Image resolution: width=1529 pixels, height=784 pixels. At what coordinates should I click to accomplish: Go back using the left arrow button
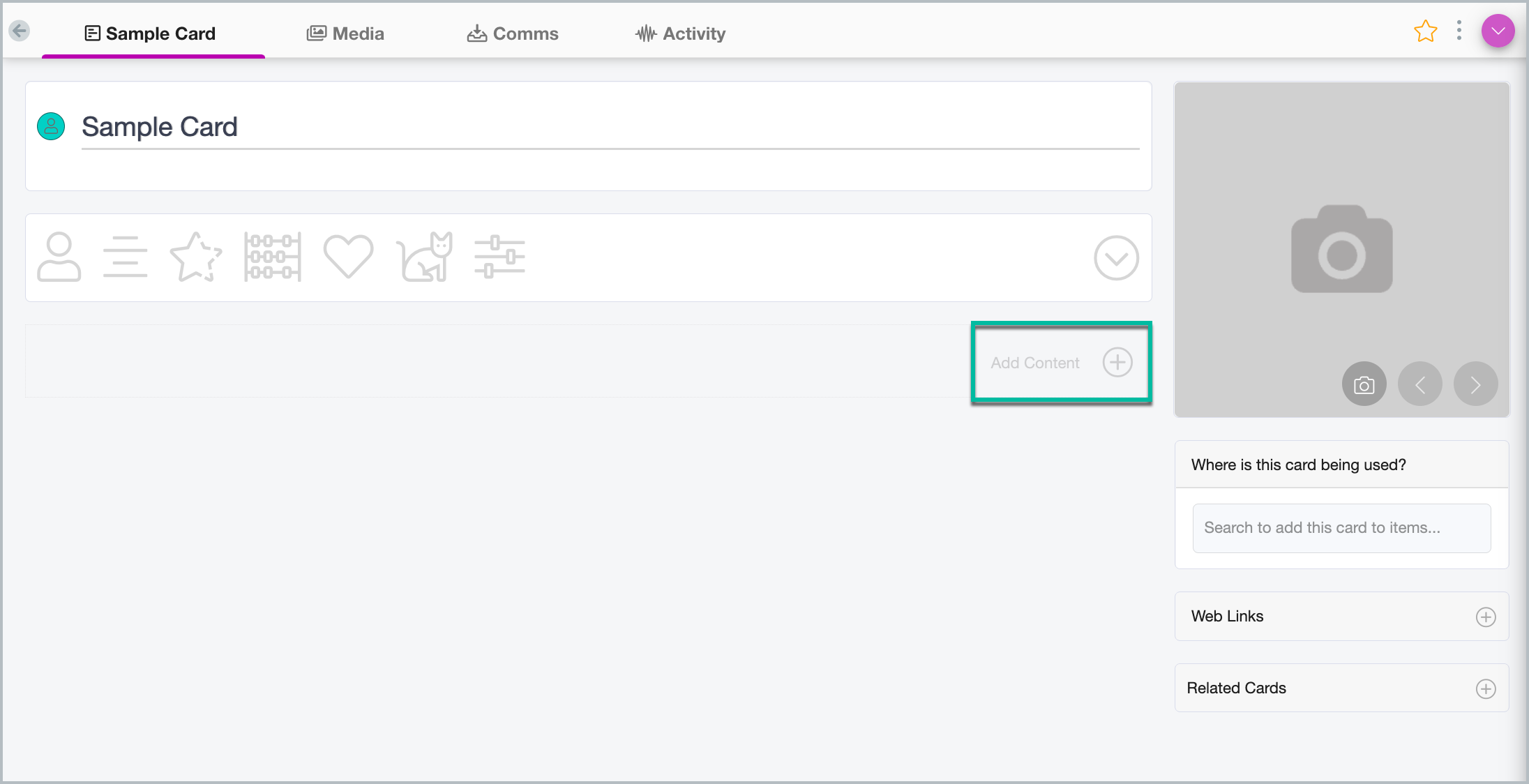20,31
